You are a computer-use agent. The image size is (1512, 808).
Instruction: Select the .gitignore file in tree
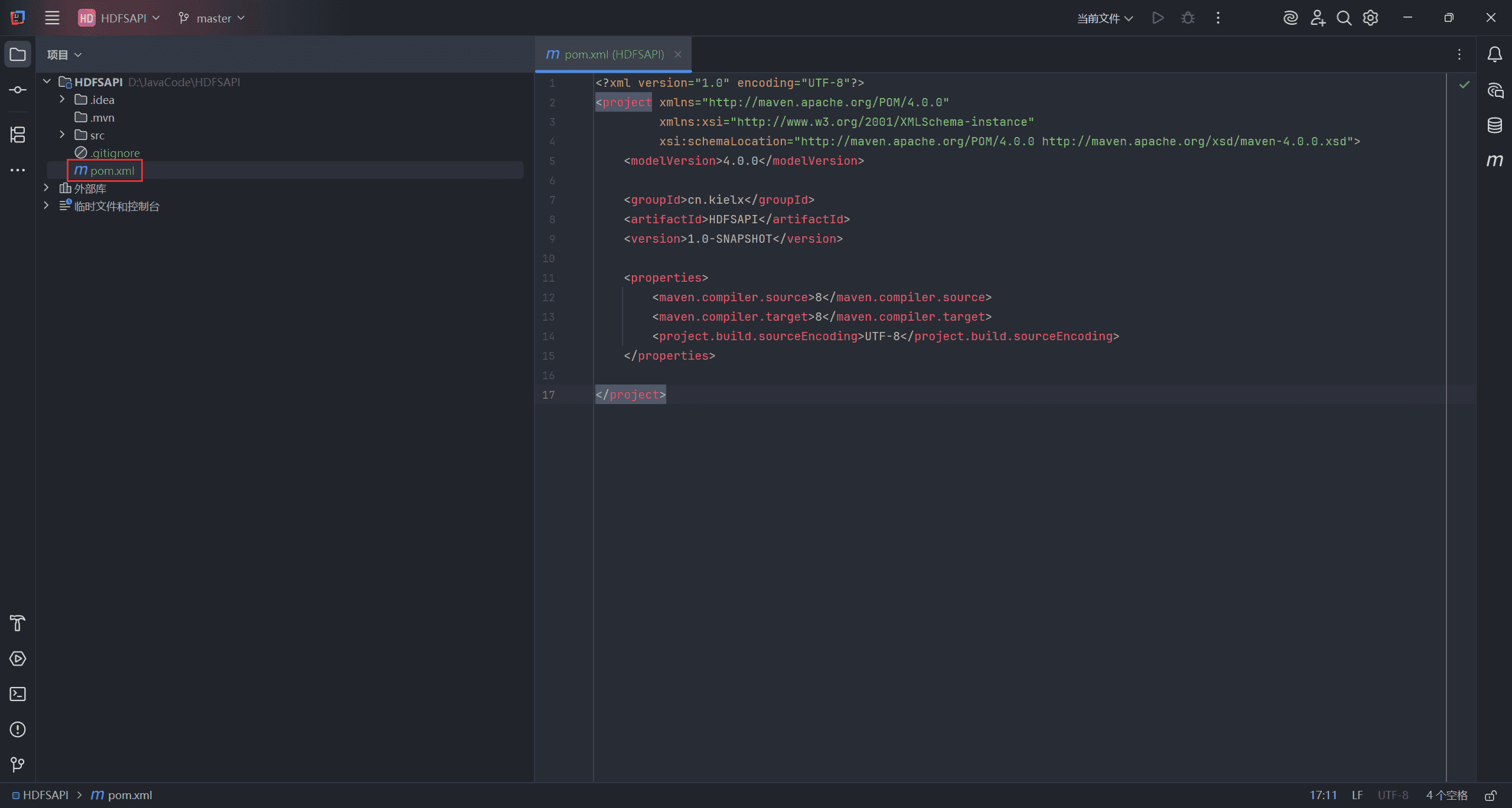point(115,153)
